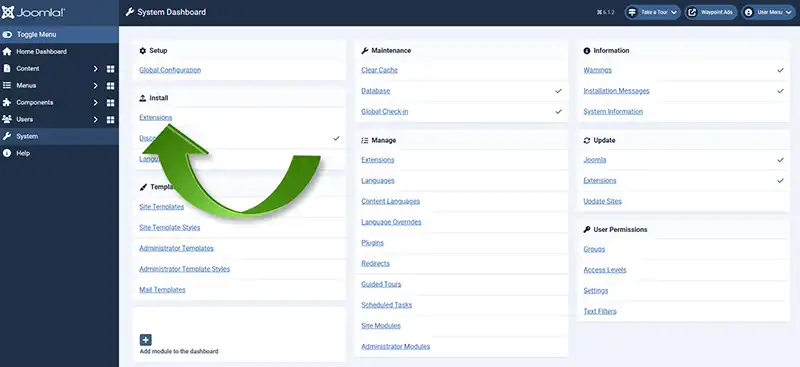Click Clear Cache link
The image size is (800, 367).
click(x=379, y=70)
